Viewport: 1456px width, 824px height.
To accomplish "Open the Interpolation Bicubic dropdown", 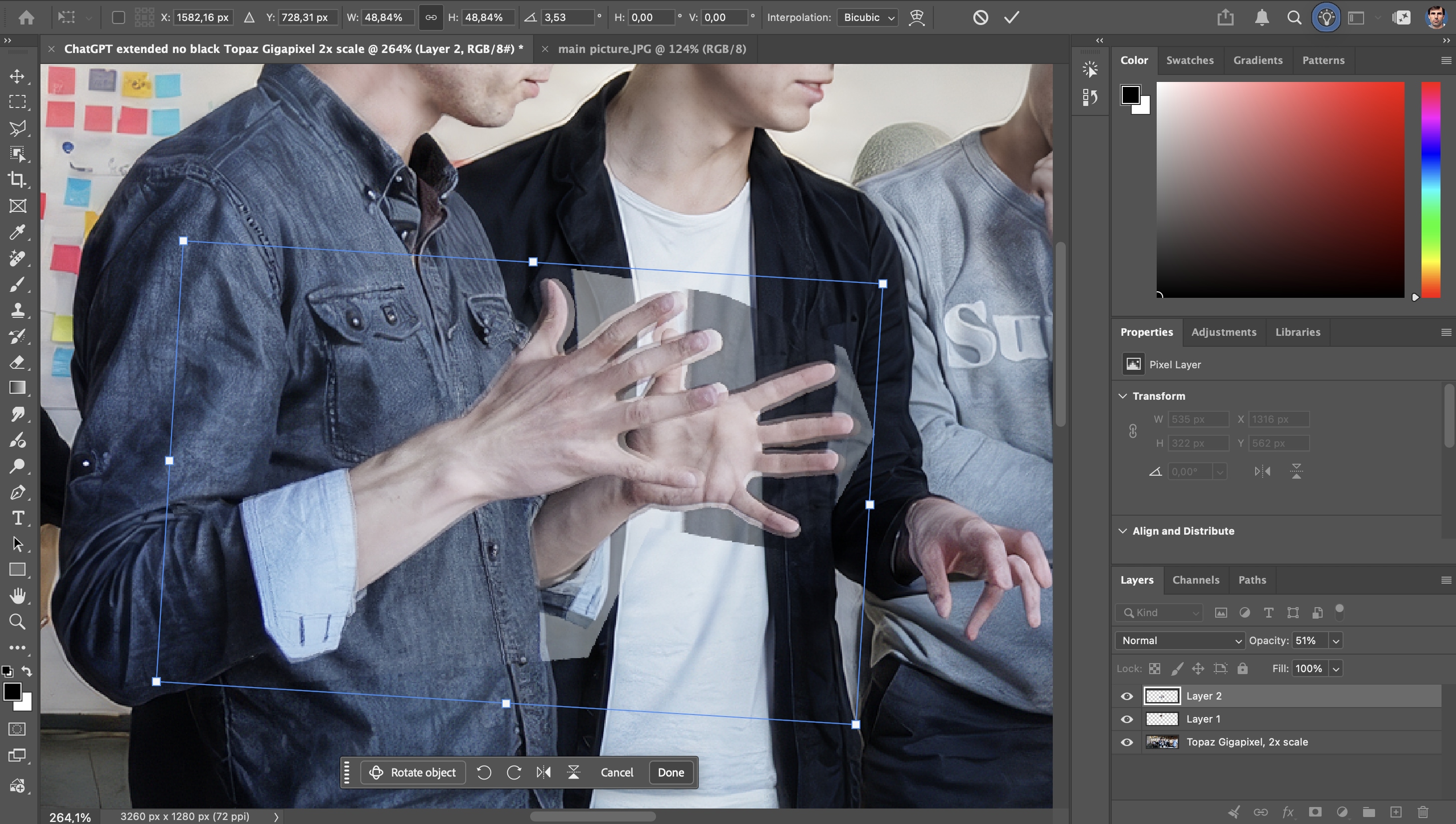I will [868, 17].
